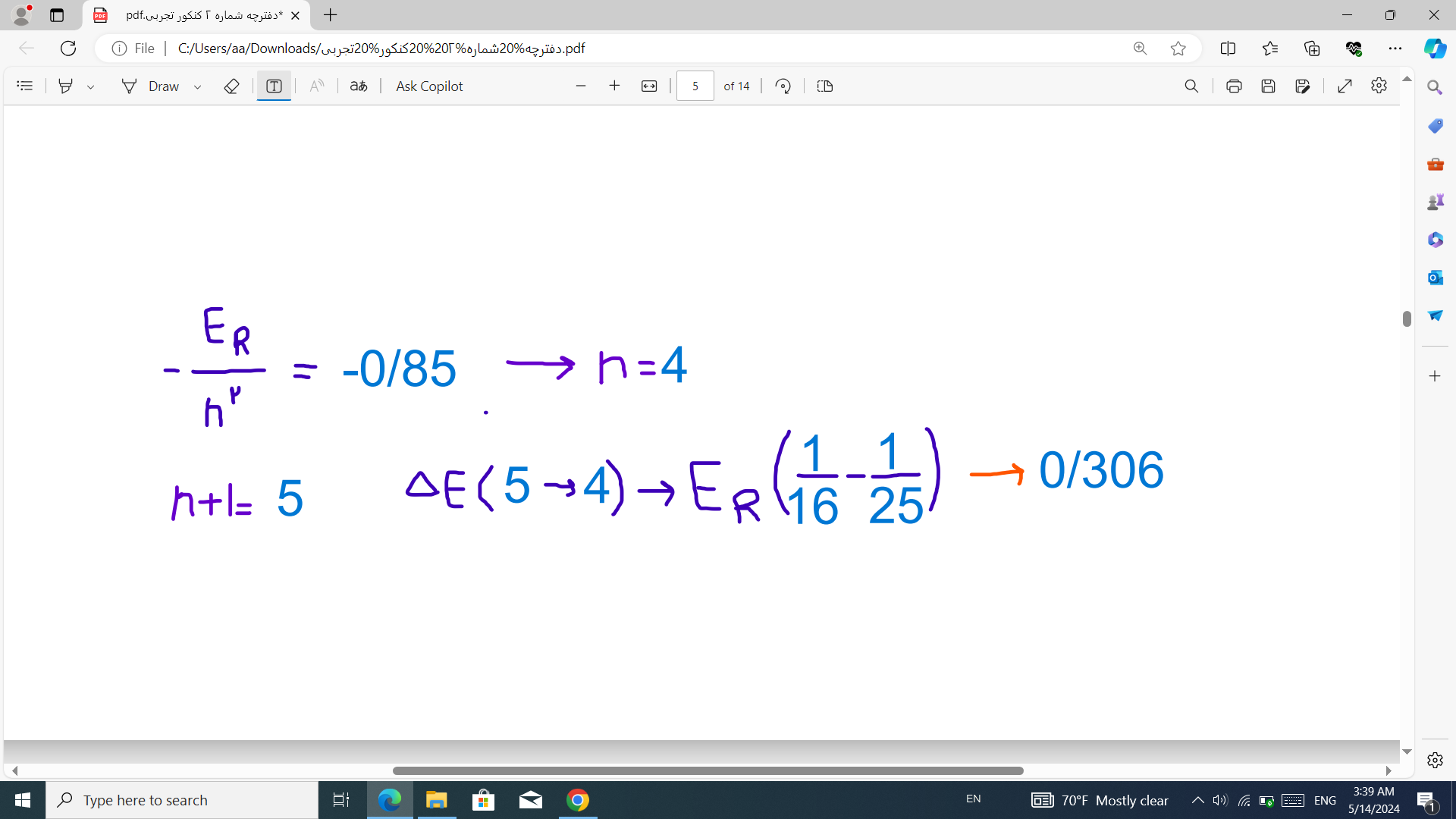Viewport: 1456px width, 819px height.
Task: Select the Eraser tool
Action: pos(232,86)
